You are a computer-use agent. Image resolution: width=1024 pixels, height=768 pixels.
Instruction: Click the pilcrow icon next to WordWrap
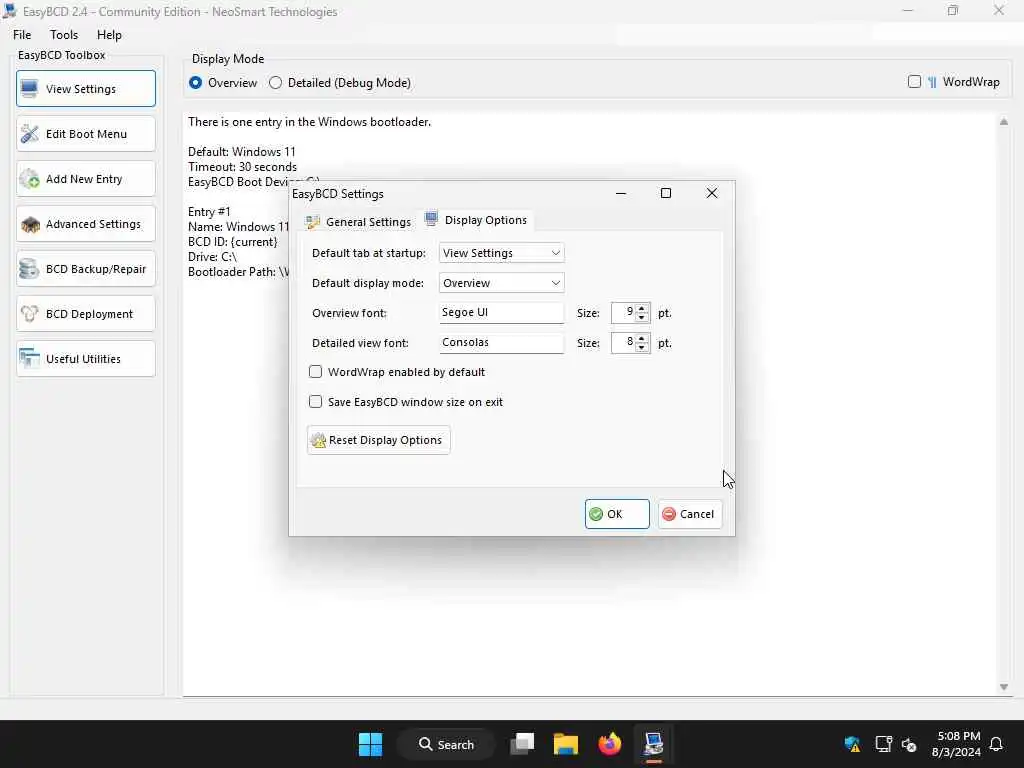932,82
